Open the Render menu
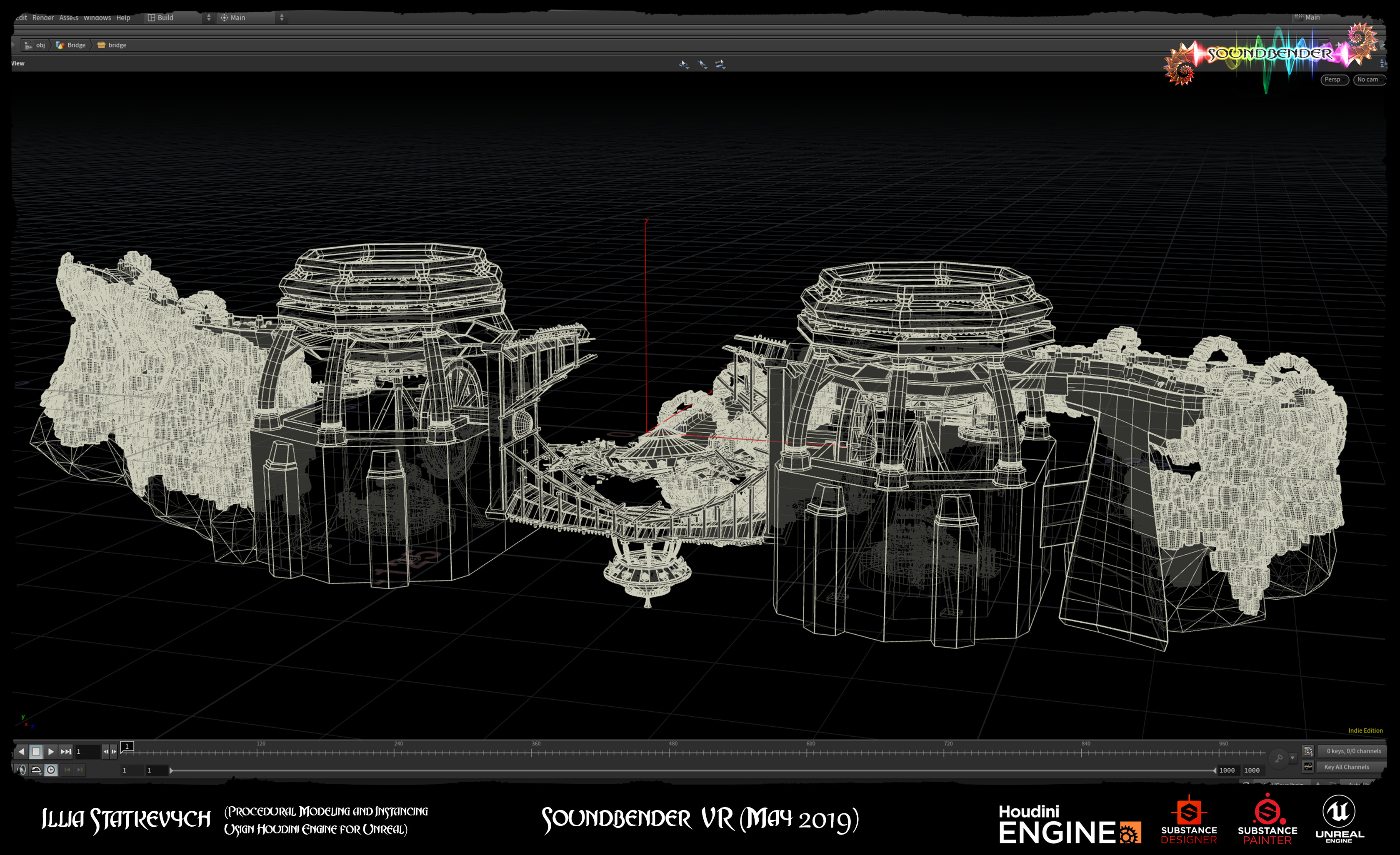The image size is (1400, 855). click(43, 17)
